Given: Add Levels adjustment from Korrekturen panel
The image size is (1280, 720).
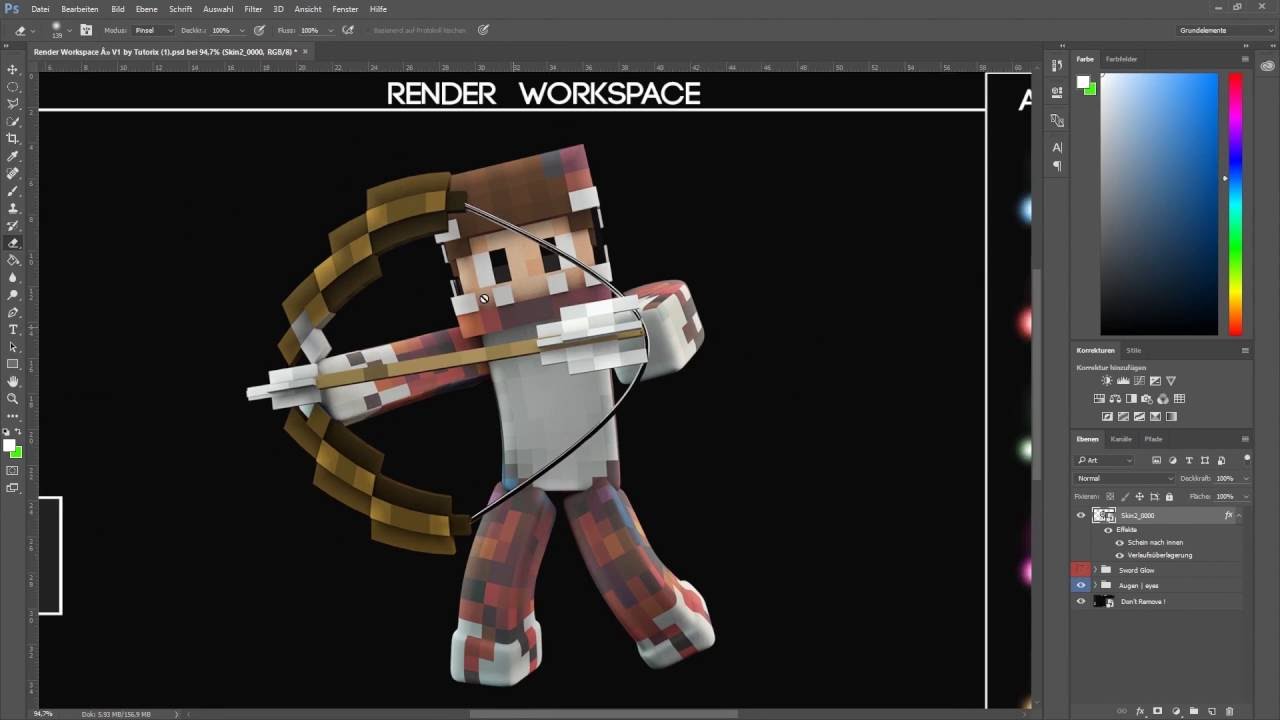Looking at the screenshot, I should pos(1123,381).
